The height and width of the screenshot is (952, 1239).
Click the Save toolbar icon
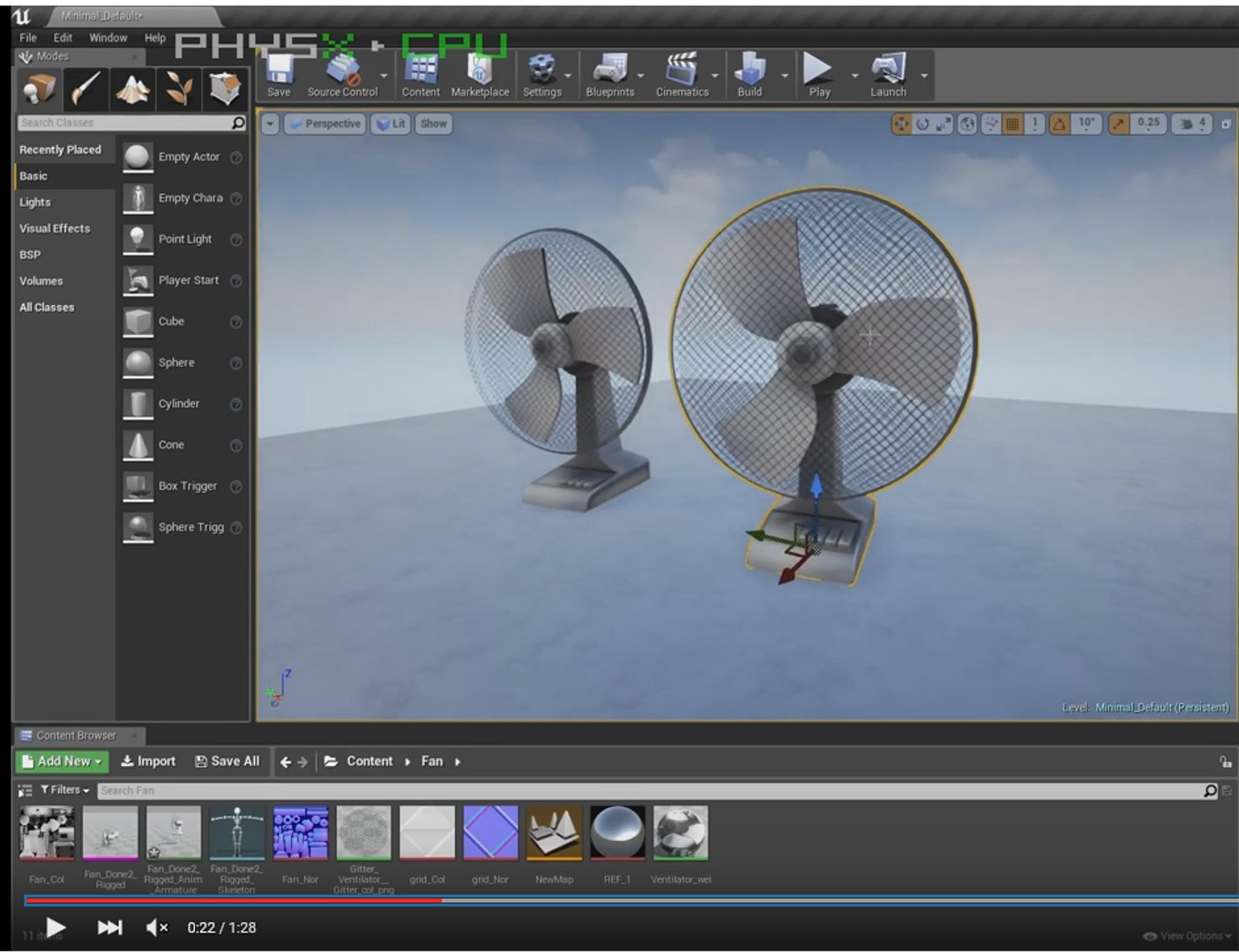[280, 75]
